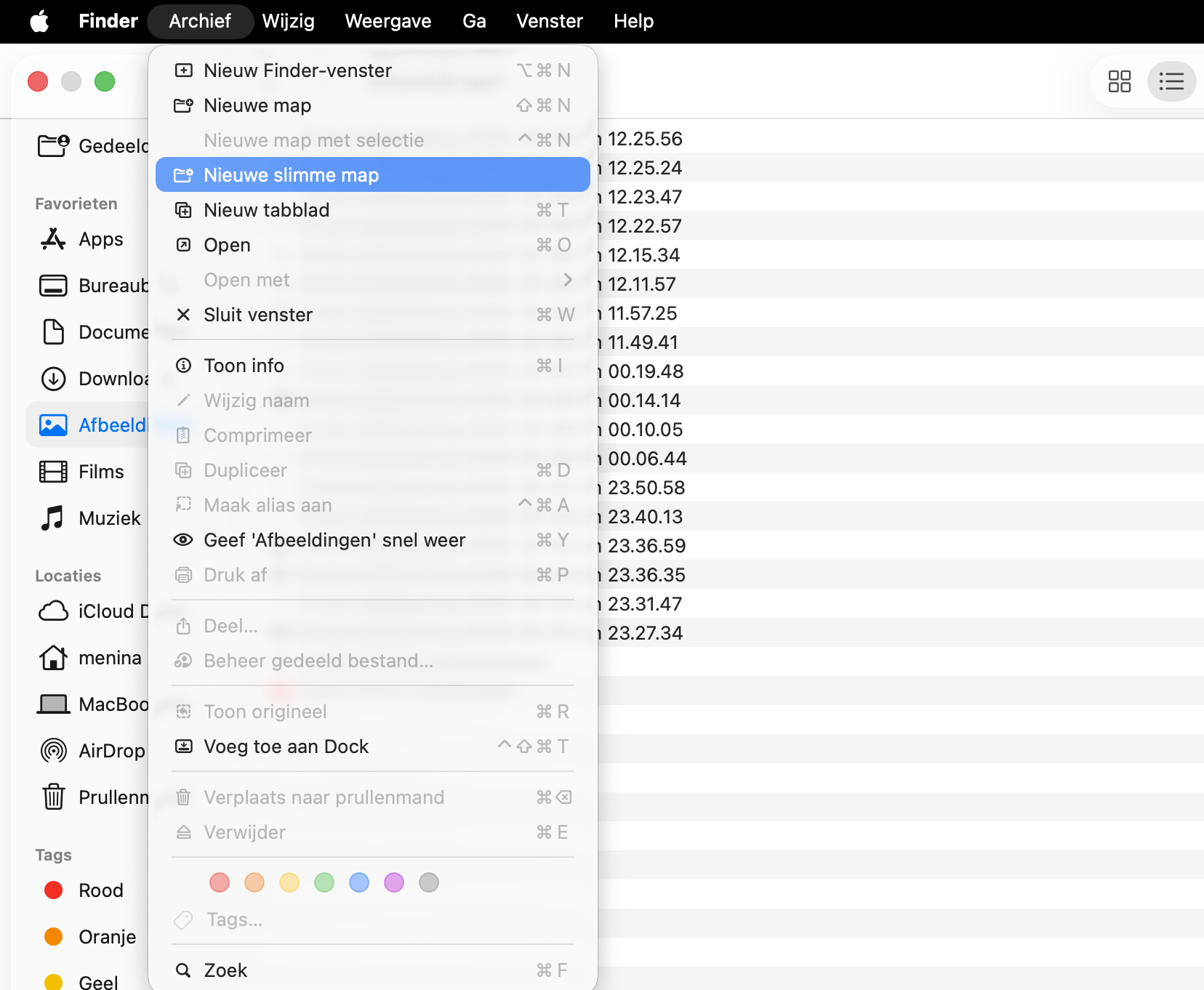
Task: Switch to icon grid view
Action: click(x=1120, y=81)
